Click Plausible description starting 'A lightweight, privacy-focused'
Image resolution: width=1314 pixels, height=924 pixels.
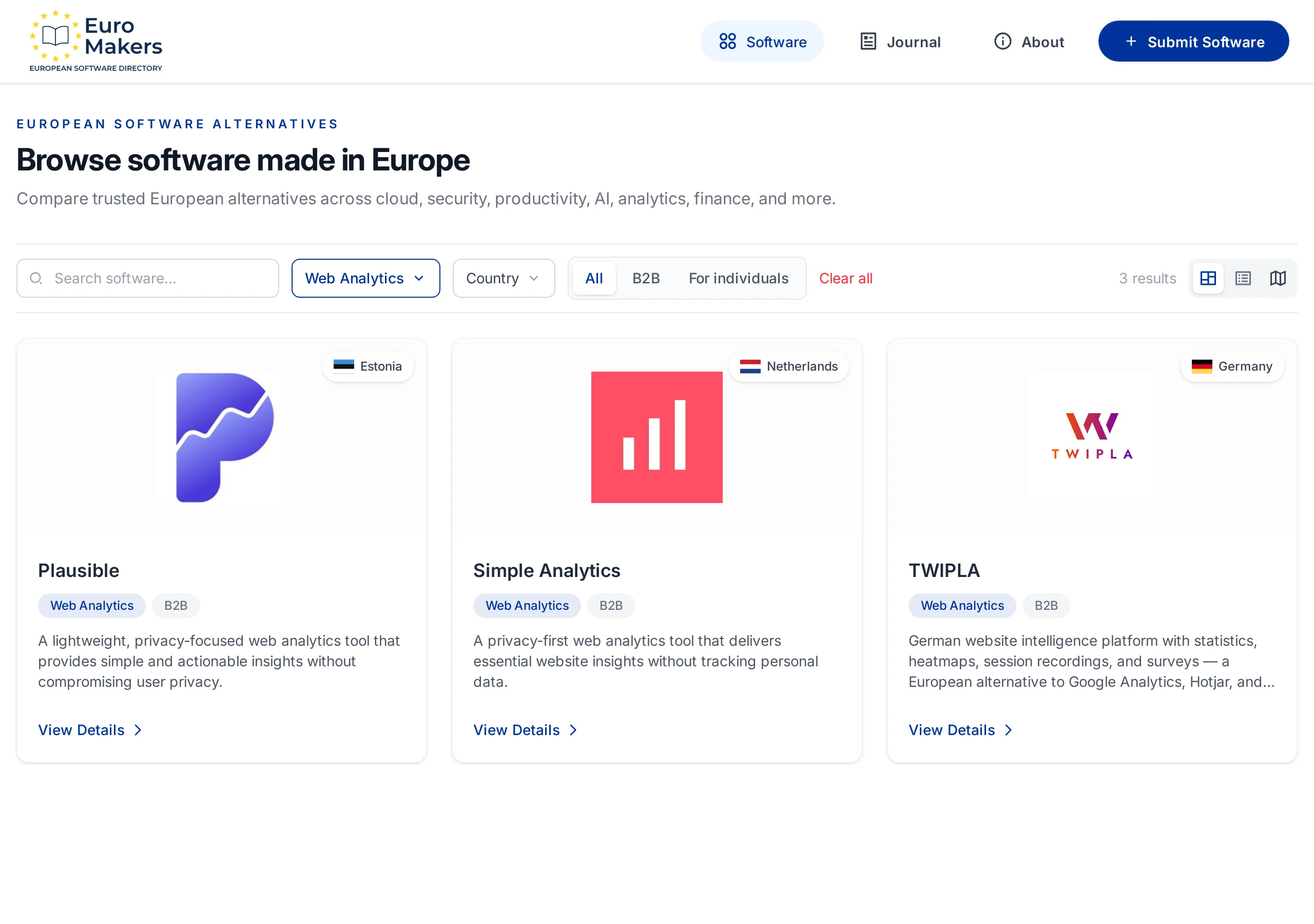pos(219,661)
